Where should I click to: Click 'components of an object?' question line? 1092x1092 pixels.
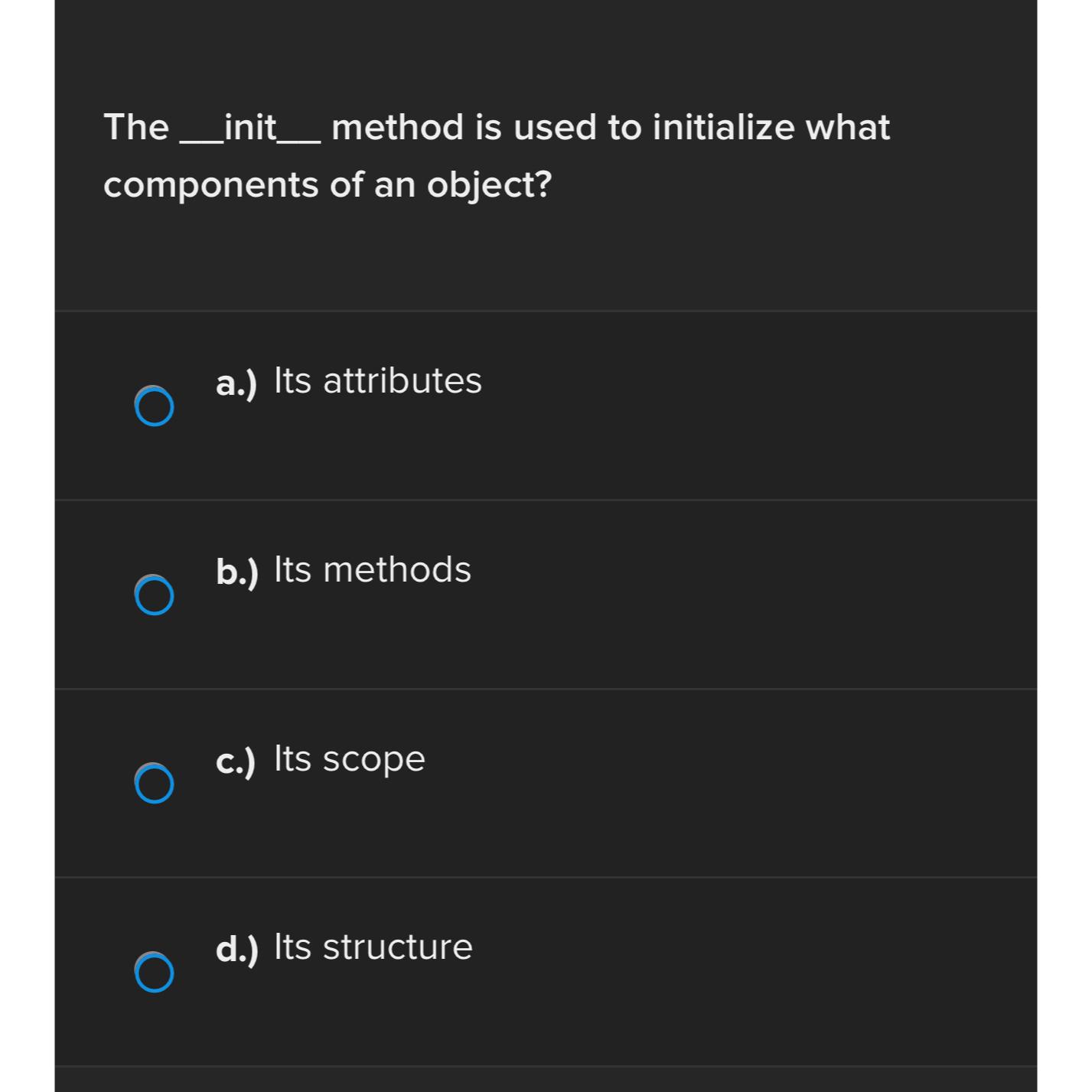pyautogui.click(x=328, y=185)
